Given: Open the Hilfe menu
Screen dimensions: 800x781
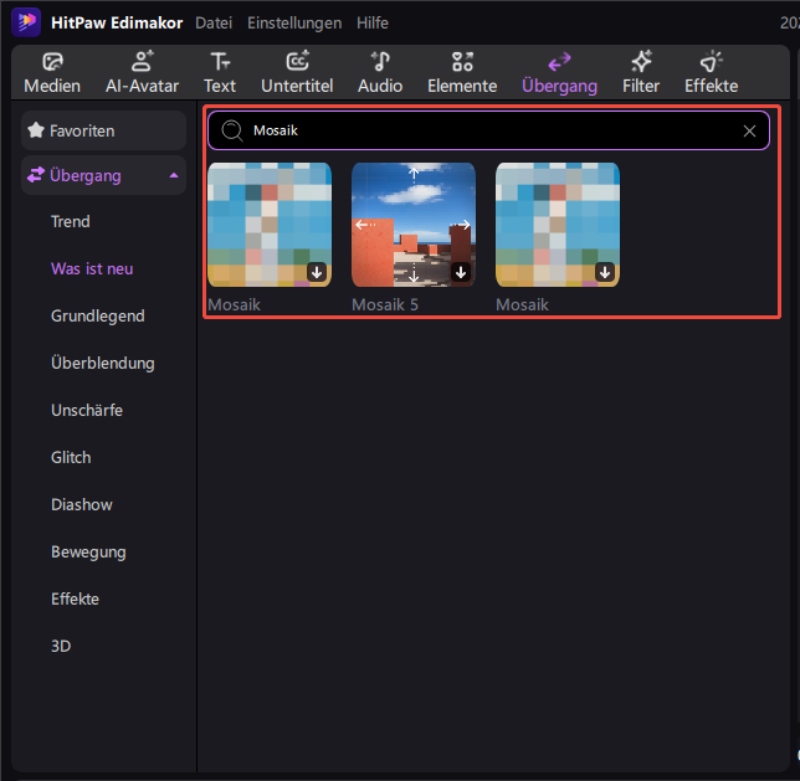Looking at the screenshot, I should 372,22.
